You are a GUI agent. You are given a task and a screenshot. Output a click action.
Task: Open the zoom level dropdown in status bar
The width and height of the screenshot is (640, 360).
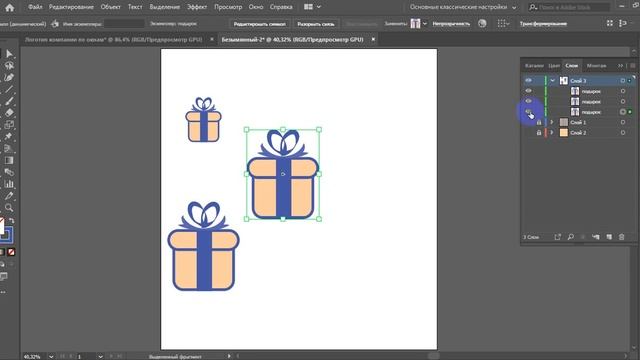click(x=51, y=356)
